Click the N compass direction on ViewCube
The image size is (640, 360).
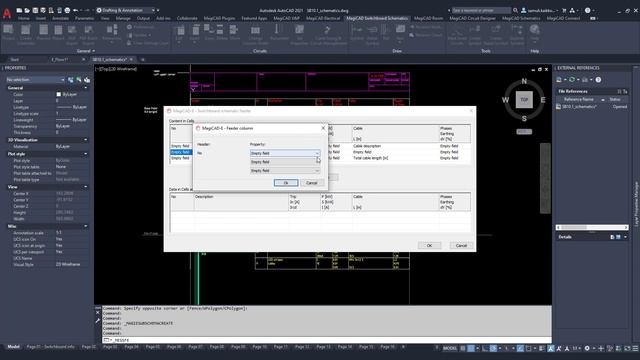point(524,82)
